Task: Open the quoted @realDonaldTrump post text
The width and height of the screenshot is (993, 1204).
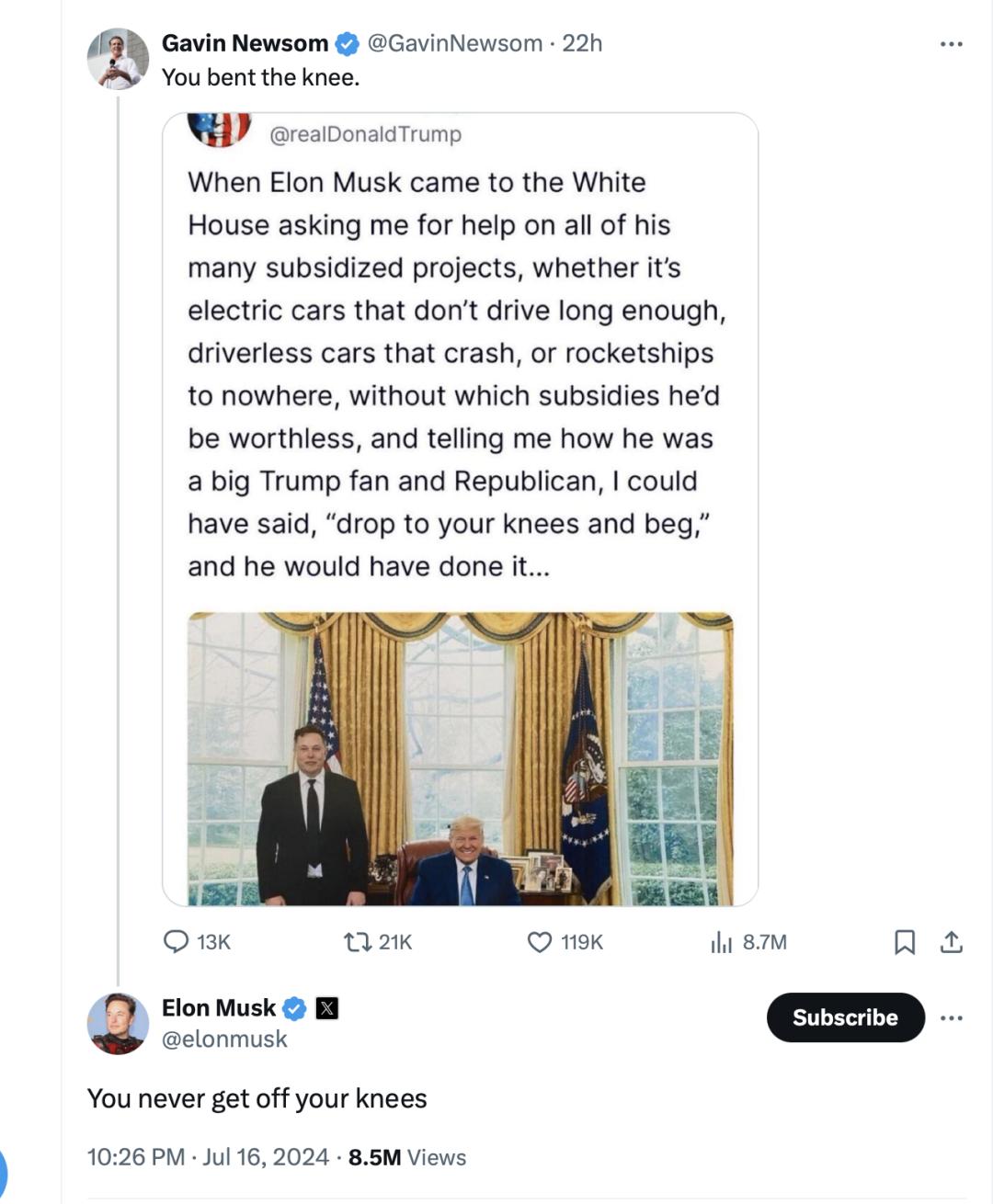Action: pos(455,373)
